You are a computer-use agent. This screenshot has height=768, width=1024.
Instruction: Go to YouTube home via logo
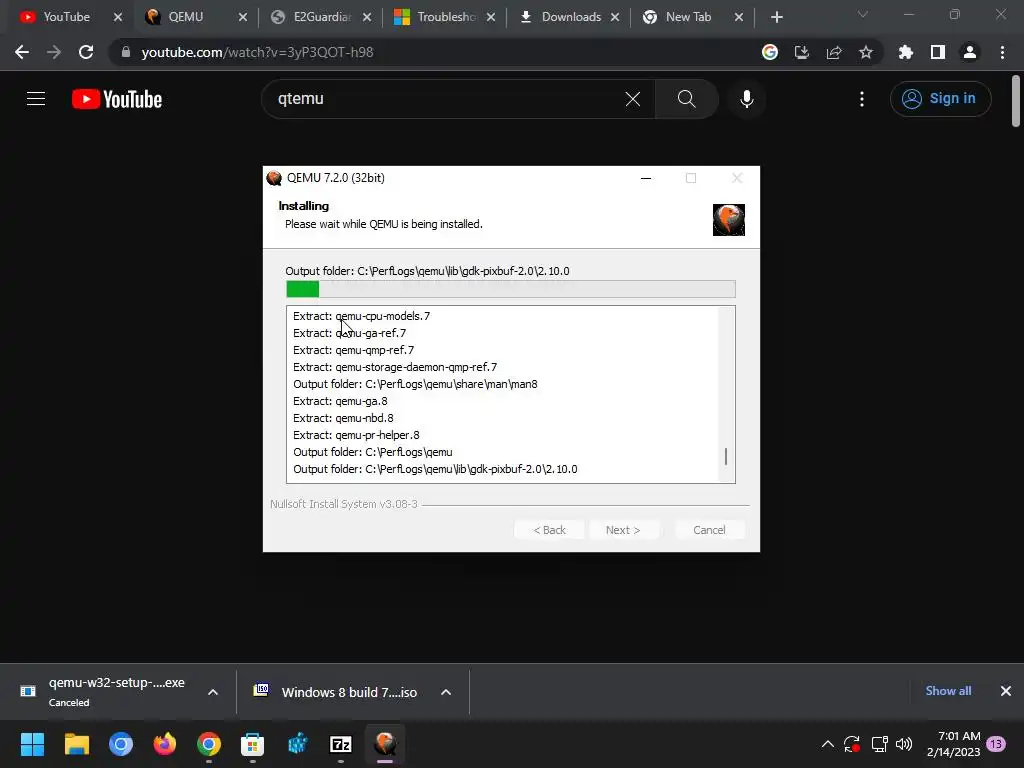pos(117,99)
